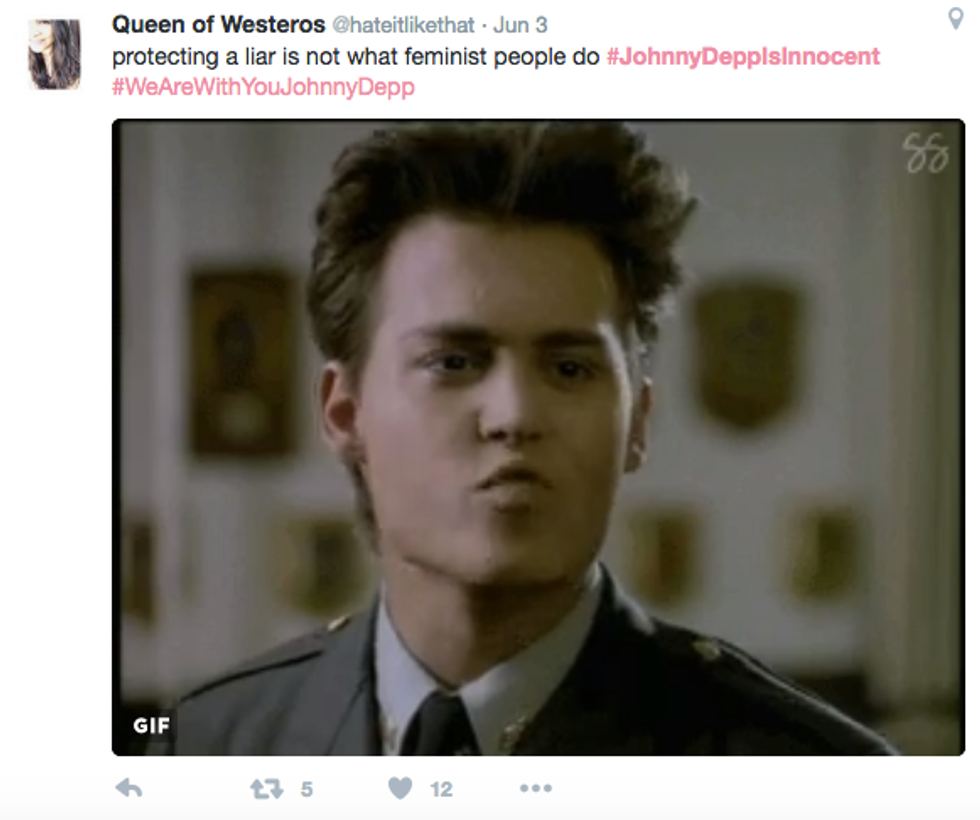This screenshot has width=980, height=820.
Task: Click the location pin icon
Action: coord(955,19)
